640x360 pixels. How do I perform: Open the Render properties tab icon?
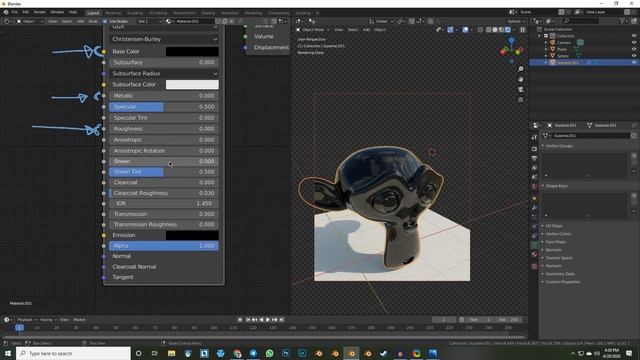(x=534, y=149)
